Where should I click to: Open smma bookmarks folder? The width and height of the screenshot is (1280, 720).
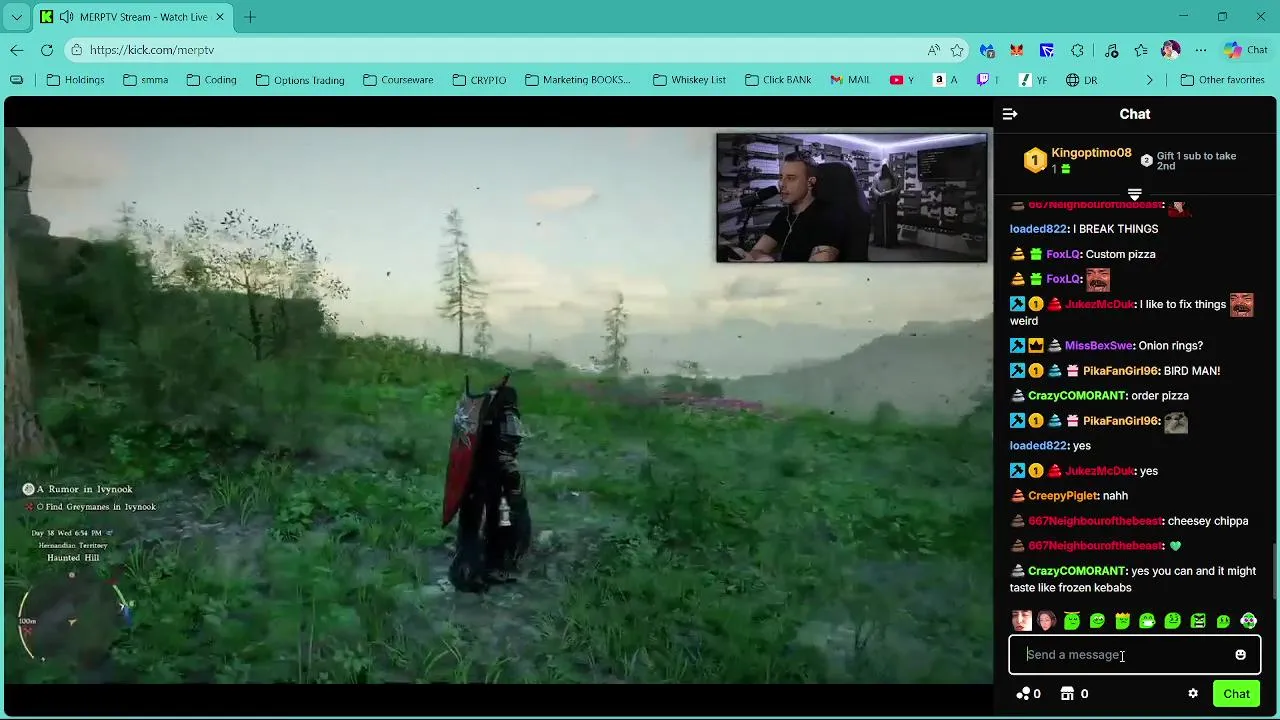pyautogui.click(x=146, y=80)
